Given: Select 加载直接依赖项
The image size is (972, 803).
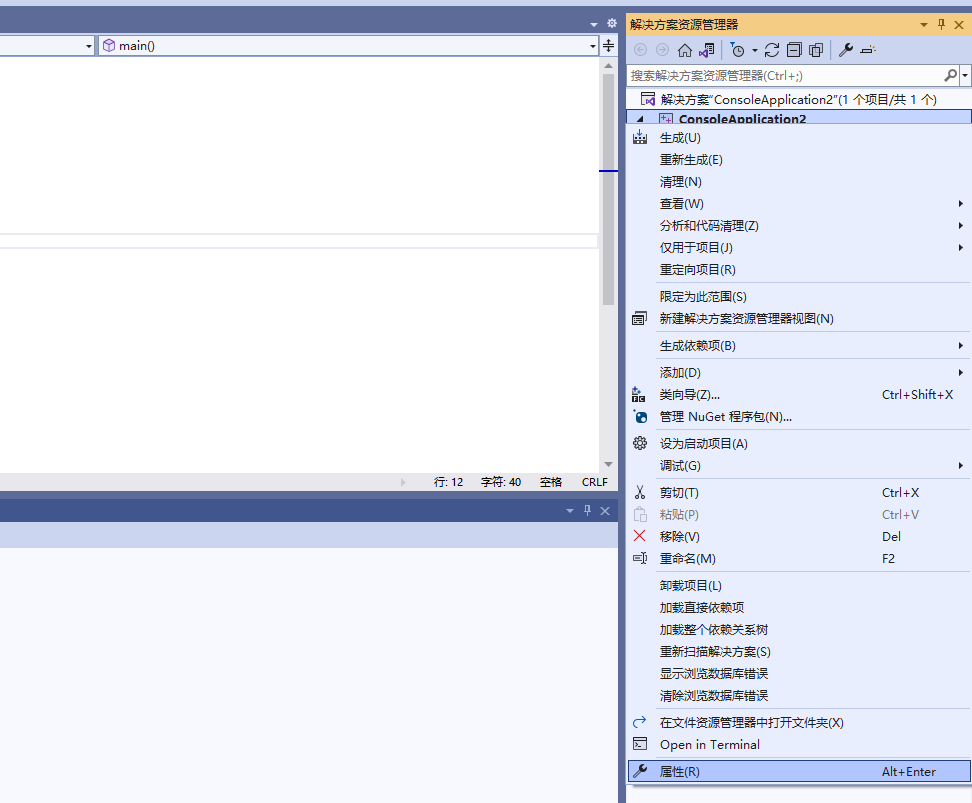Looking at the screenshot, I should [799, 608].
